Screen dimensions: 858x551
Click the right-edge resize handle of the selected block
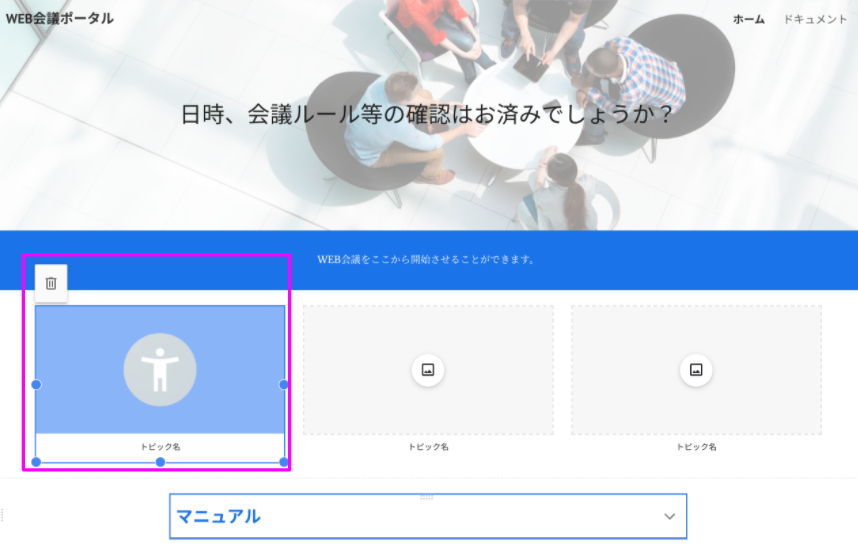click(x=284, y=384)
